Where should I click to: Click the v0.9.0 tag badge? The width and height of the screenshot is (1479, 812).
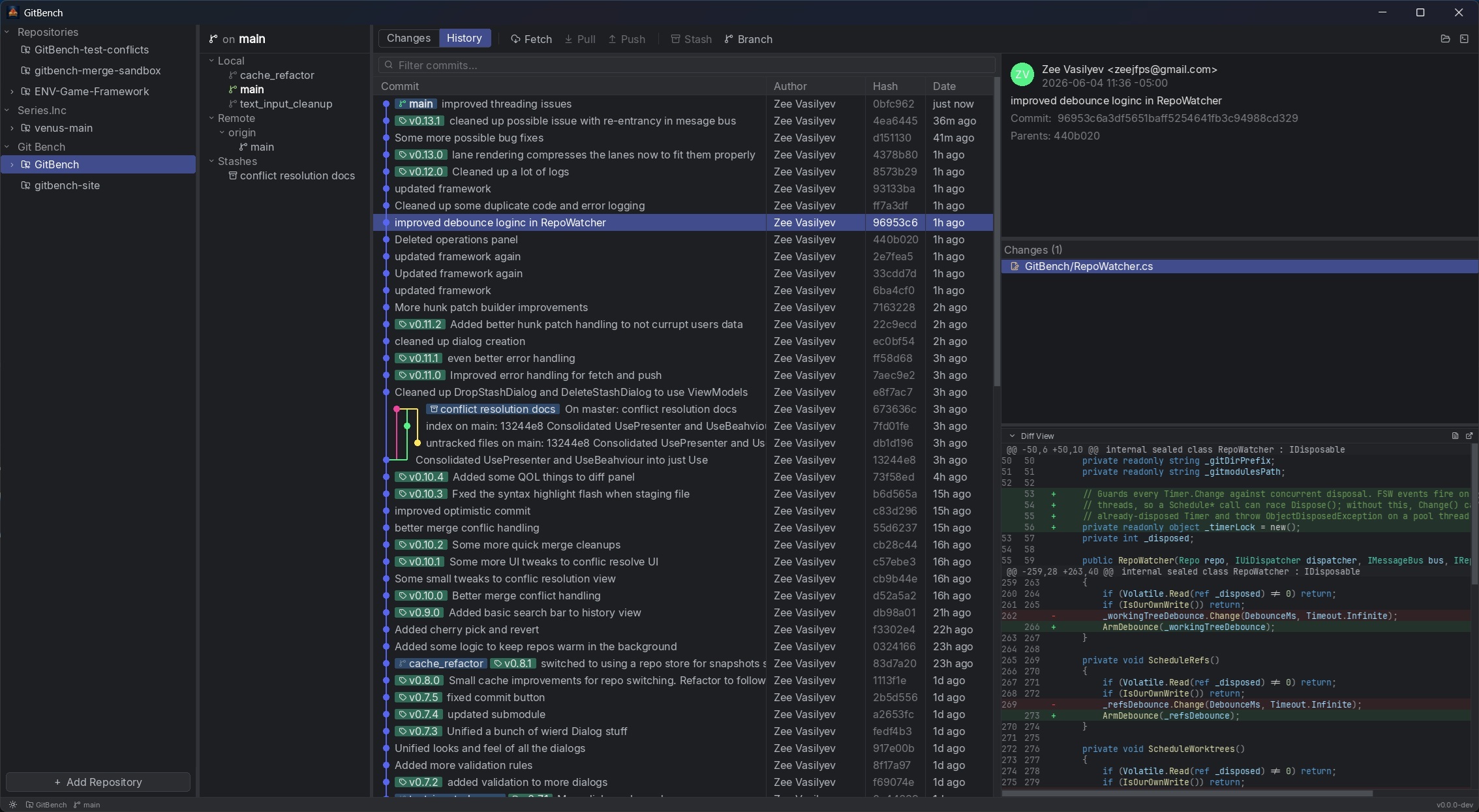(419, 612)
